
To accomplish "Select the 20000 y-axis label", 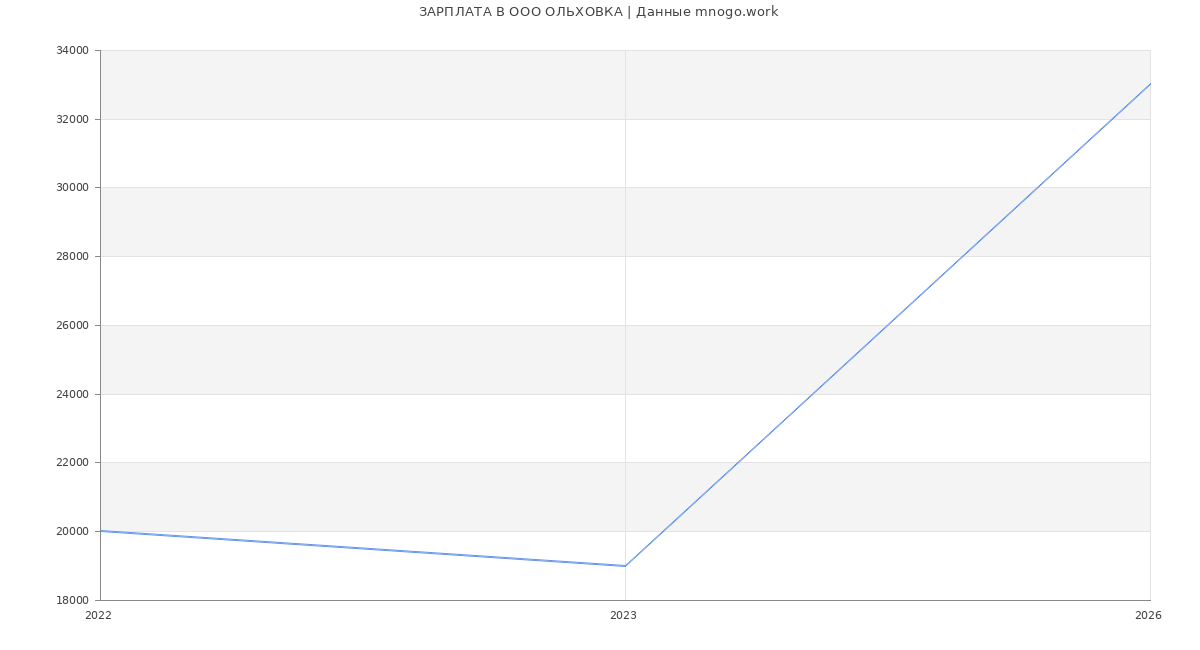I will coord(72,532).
